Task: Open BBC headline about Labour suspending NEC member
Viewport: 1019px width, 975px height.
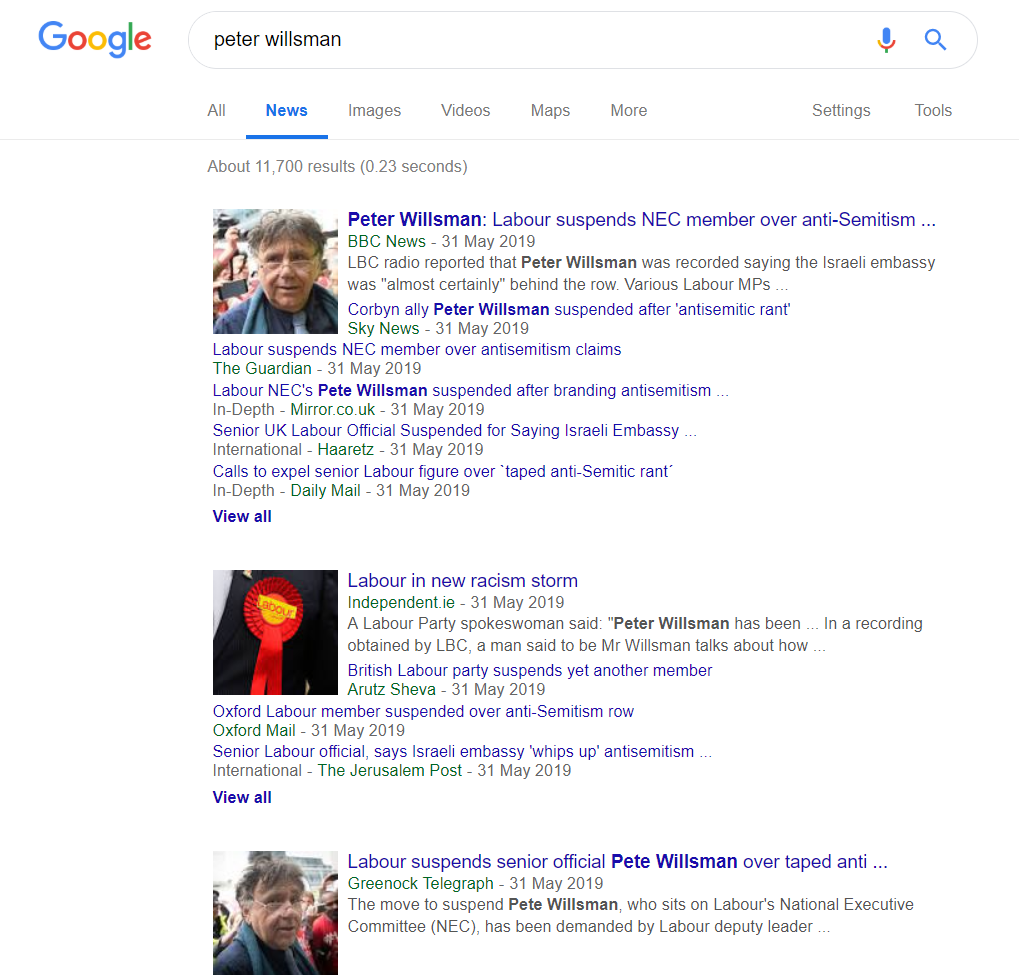Action: tap(641, 220)
